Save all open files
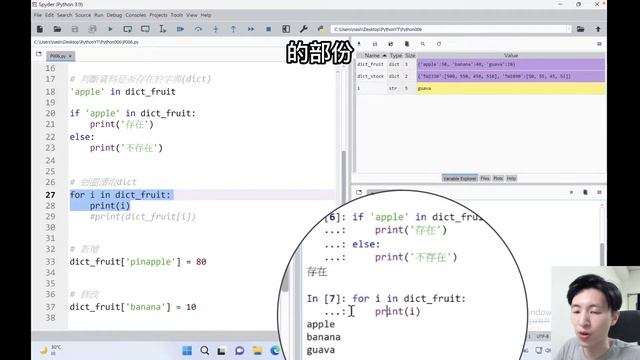The image size is (640, 360). [92, 29]
